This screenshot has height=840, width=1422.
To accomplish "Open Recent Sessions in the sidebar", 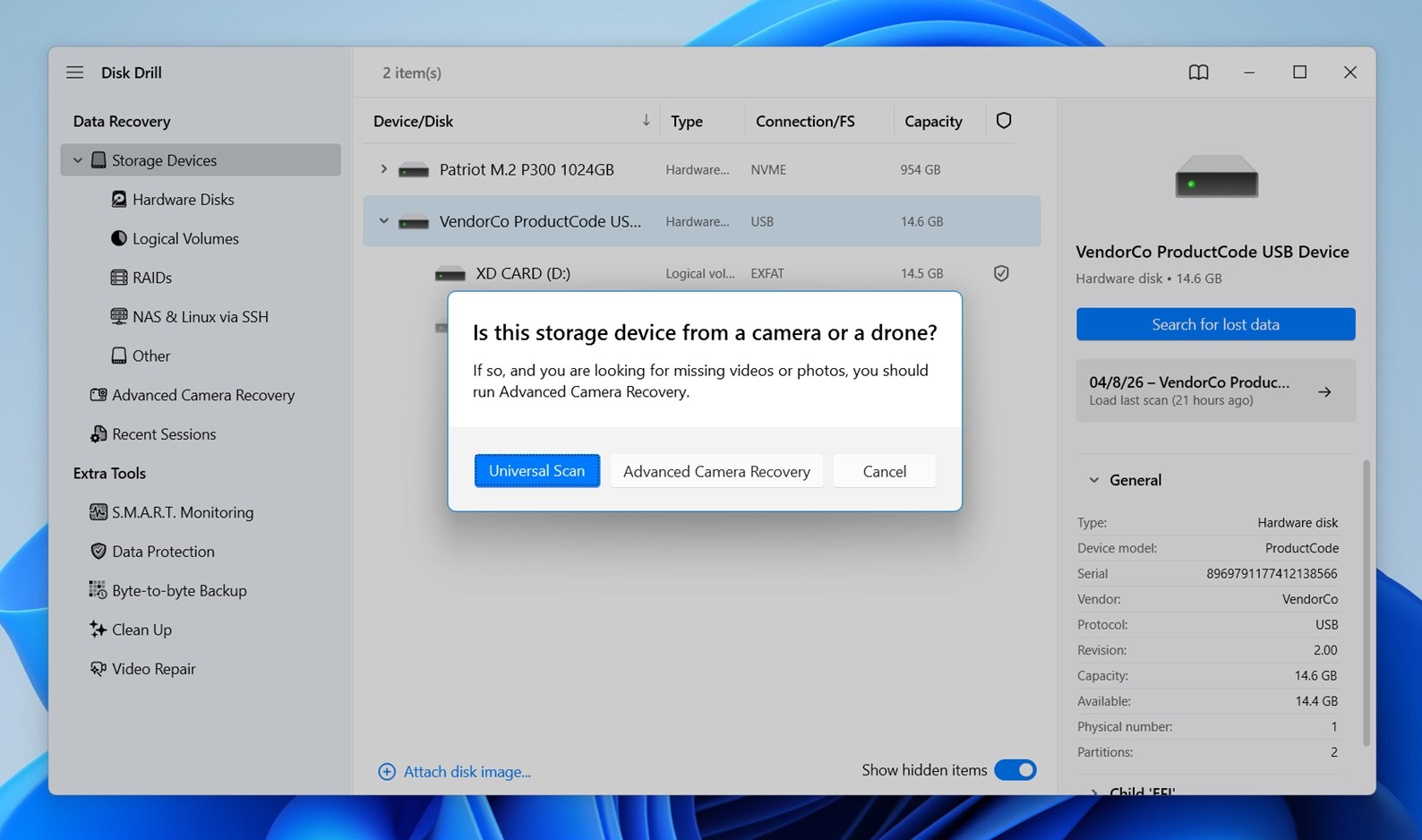I will pos(164,434).
